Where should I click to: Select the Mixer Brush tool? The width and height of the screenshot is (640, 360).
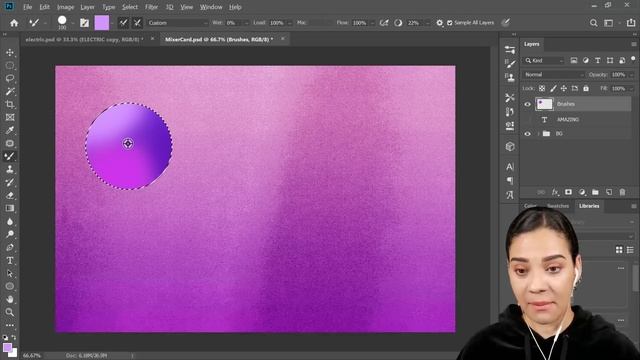tap(10, 156)
